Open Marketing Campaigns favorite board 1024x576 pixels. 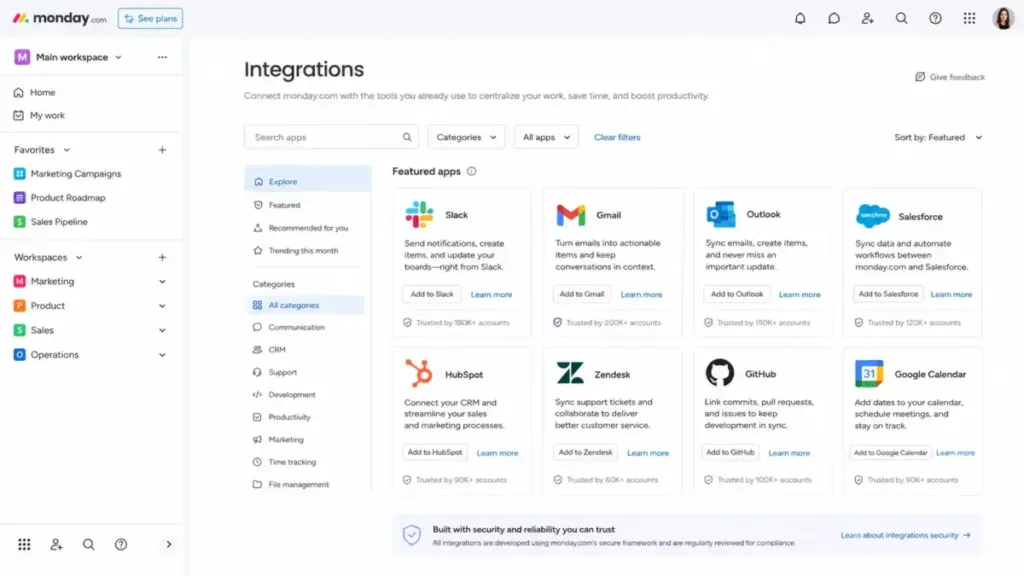click(x=76, y=174)
